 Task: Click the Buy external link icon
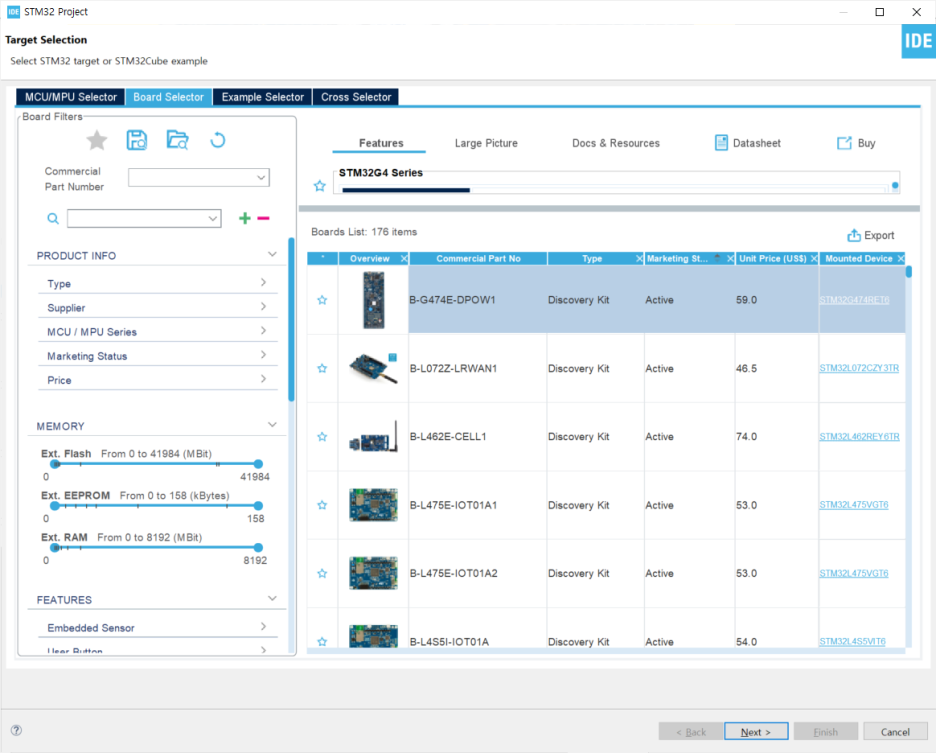(x=844, y=143)
